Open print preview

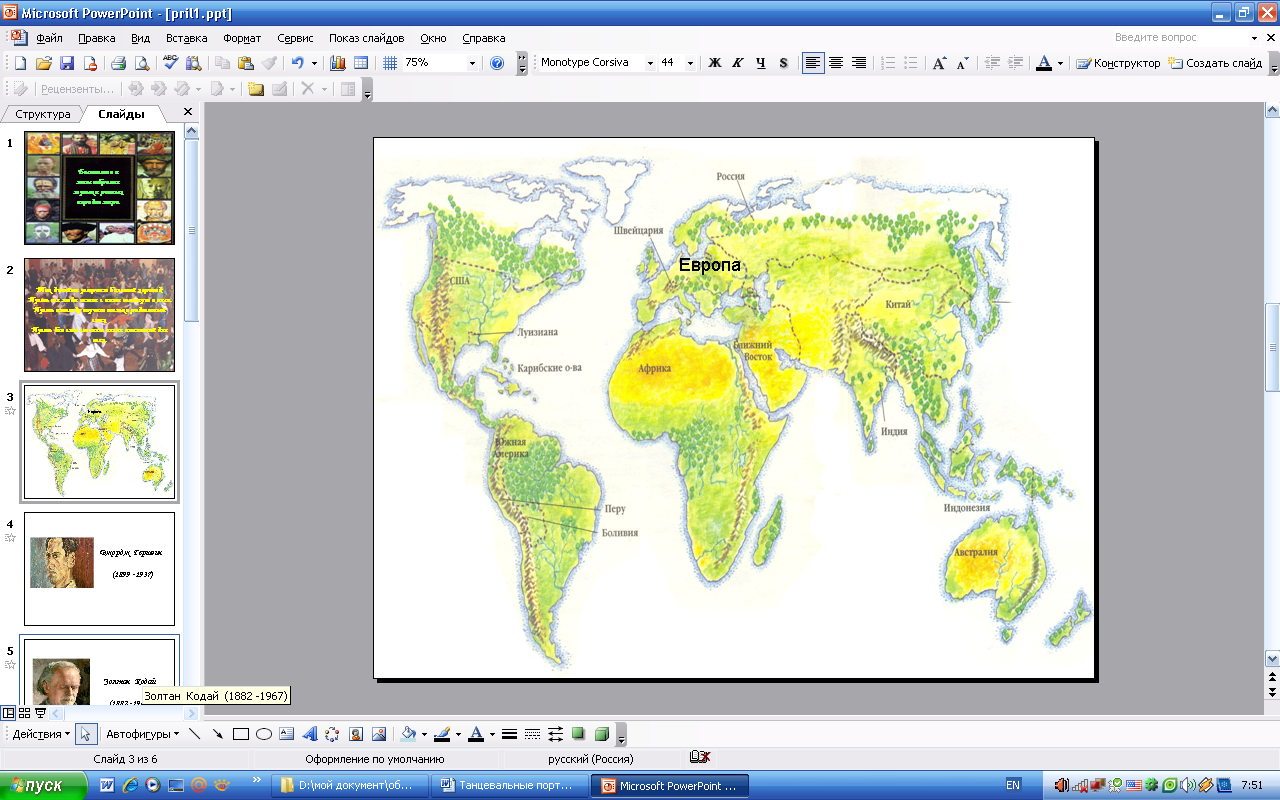click(142, 63)
